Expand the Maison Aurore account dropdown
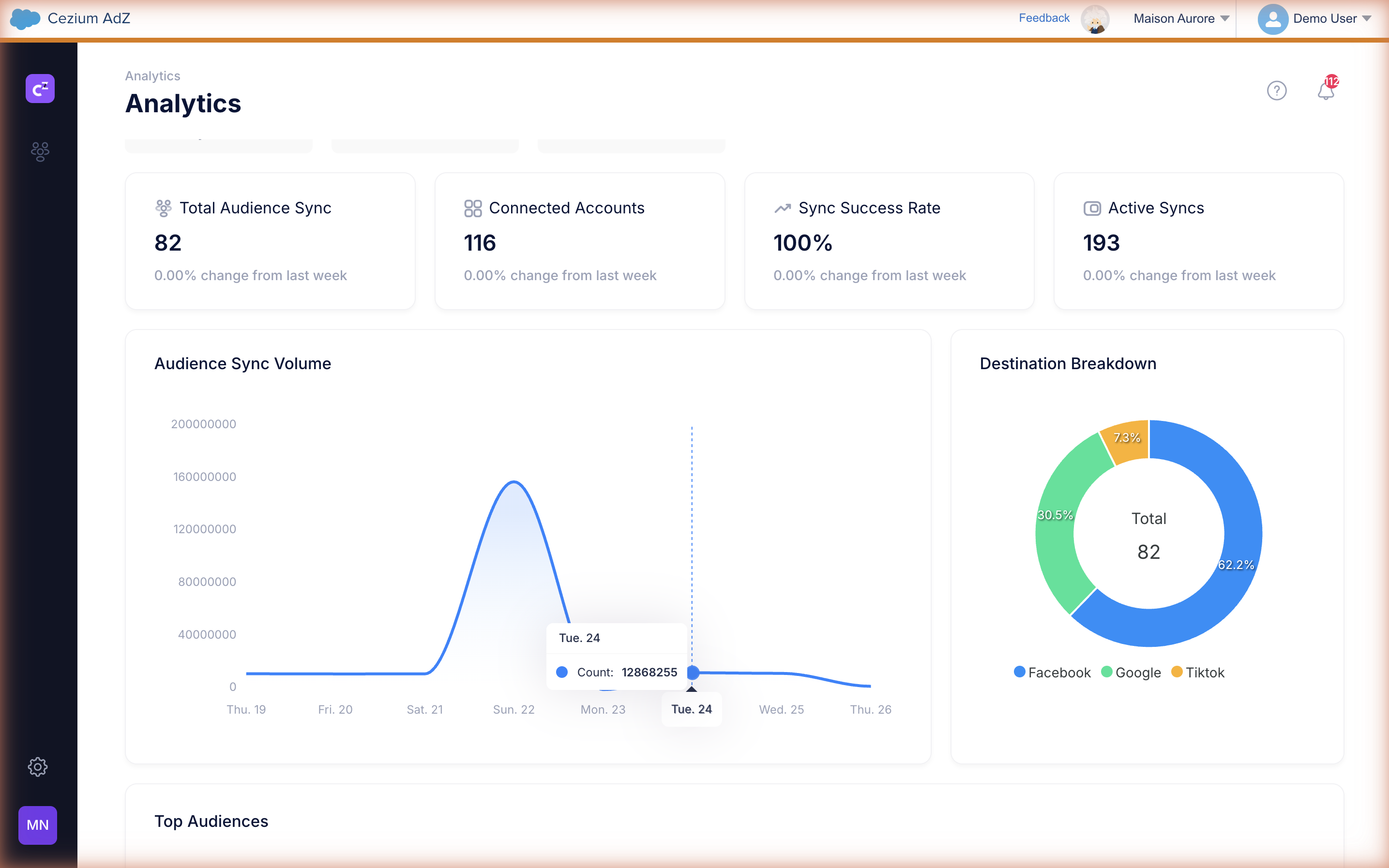Image resolution: width=1389 pixels, height=868 pixels. 1181,18
